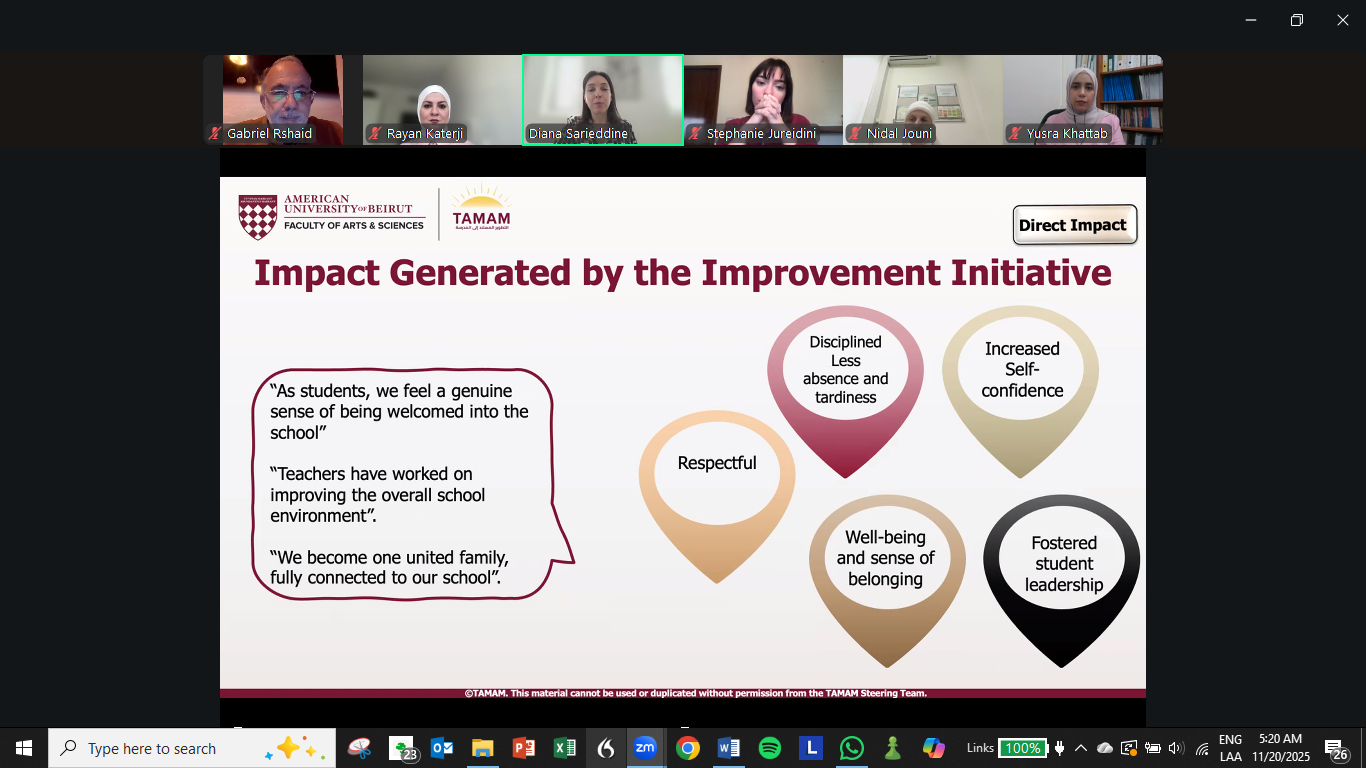
Task: Click the Windows Start button
Action: pos(24,748)
